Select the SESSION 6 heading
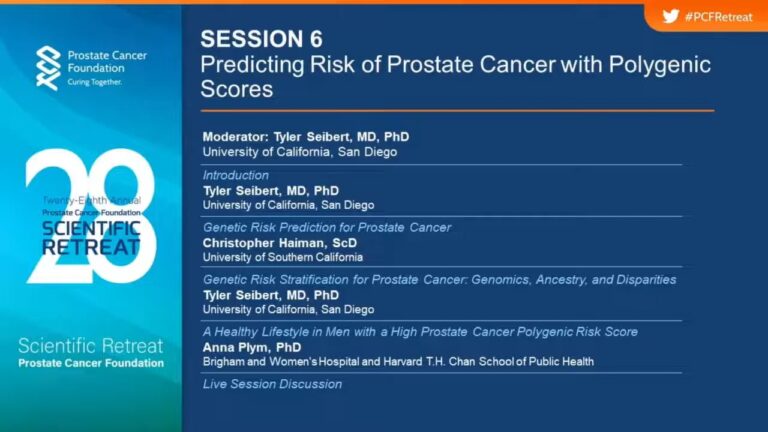The height and width of the screenshot is (432, 768). click(262, 39)
